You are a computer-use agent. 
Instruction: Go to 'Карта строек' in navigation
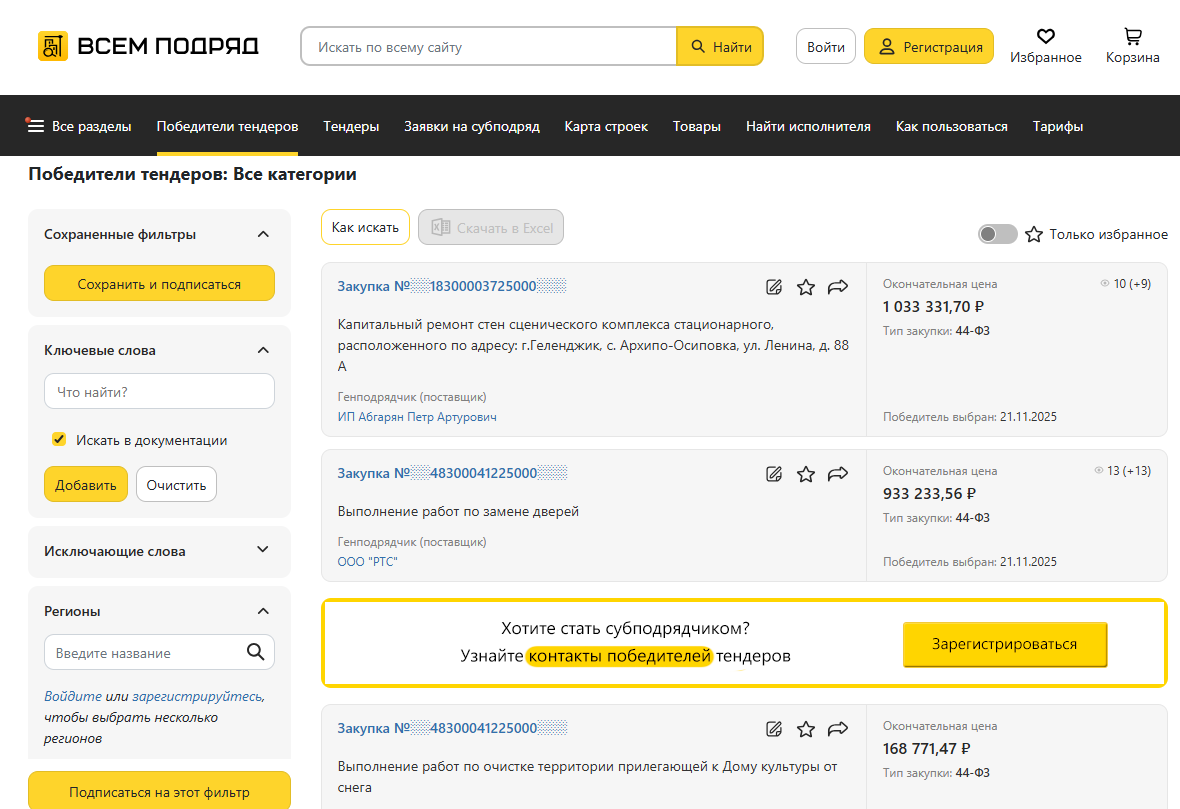coord(606,126)
